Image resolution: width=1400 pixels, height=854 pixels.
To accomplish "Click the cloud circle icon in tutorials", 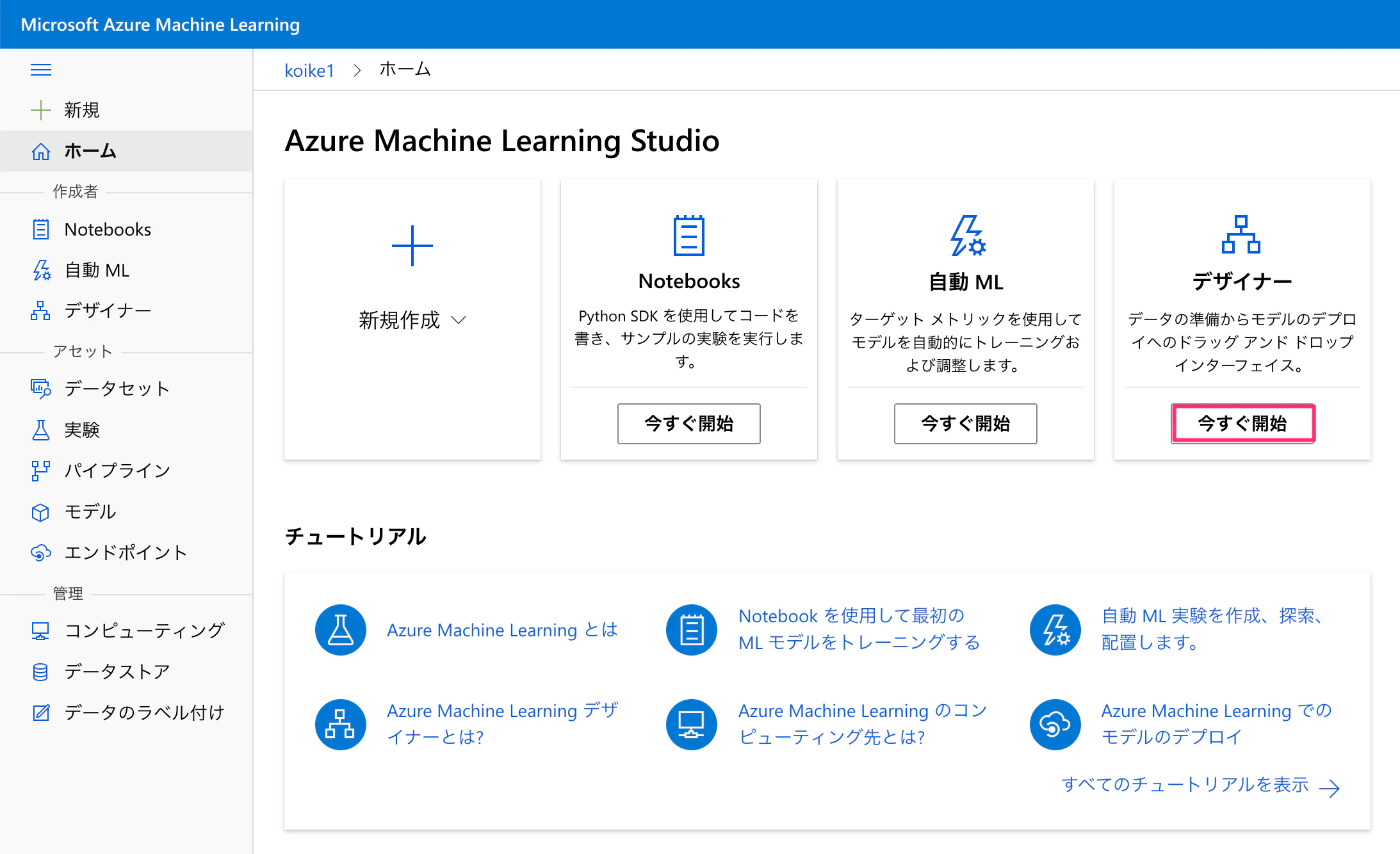I will tap(1055, 725).
